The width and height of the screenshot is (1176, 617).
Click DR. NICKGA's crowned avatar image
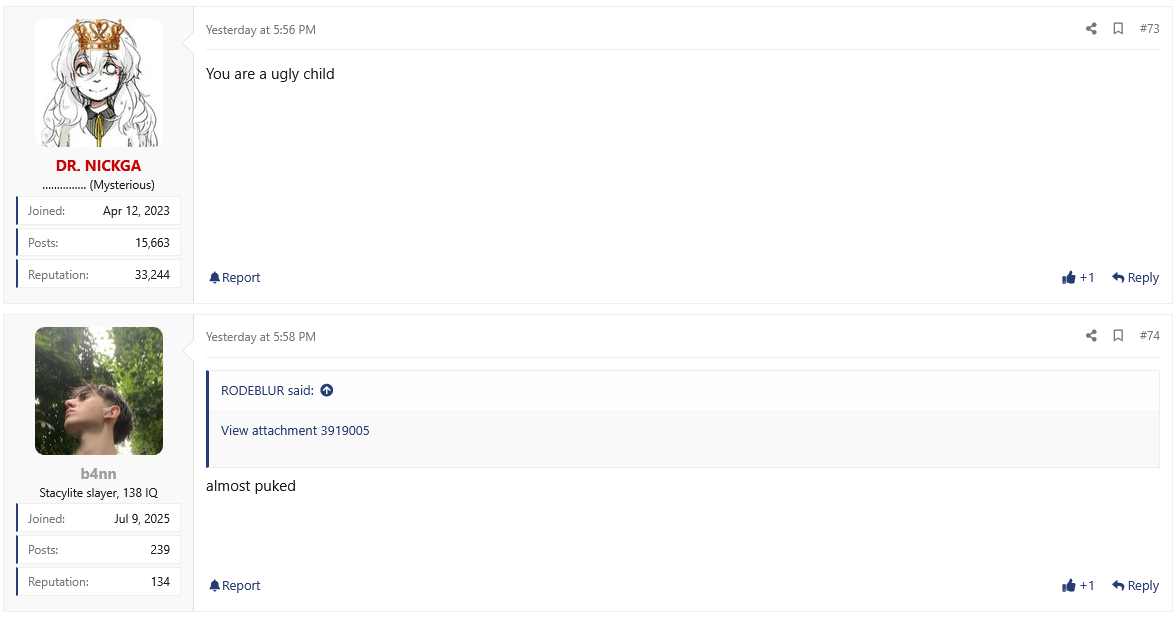pyautogui.click(x=99, y=82)
